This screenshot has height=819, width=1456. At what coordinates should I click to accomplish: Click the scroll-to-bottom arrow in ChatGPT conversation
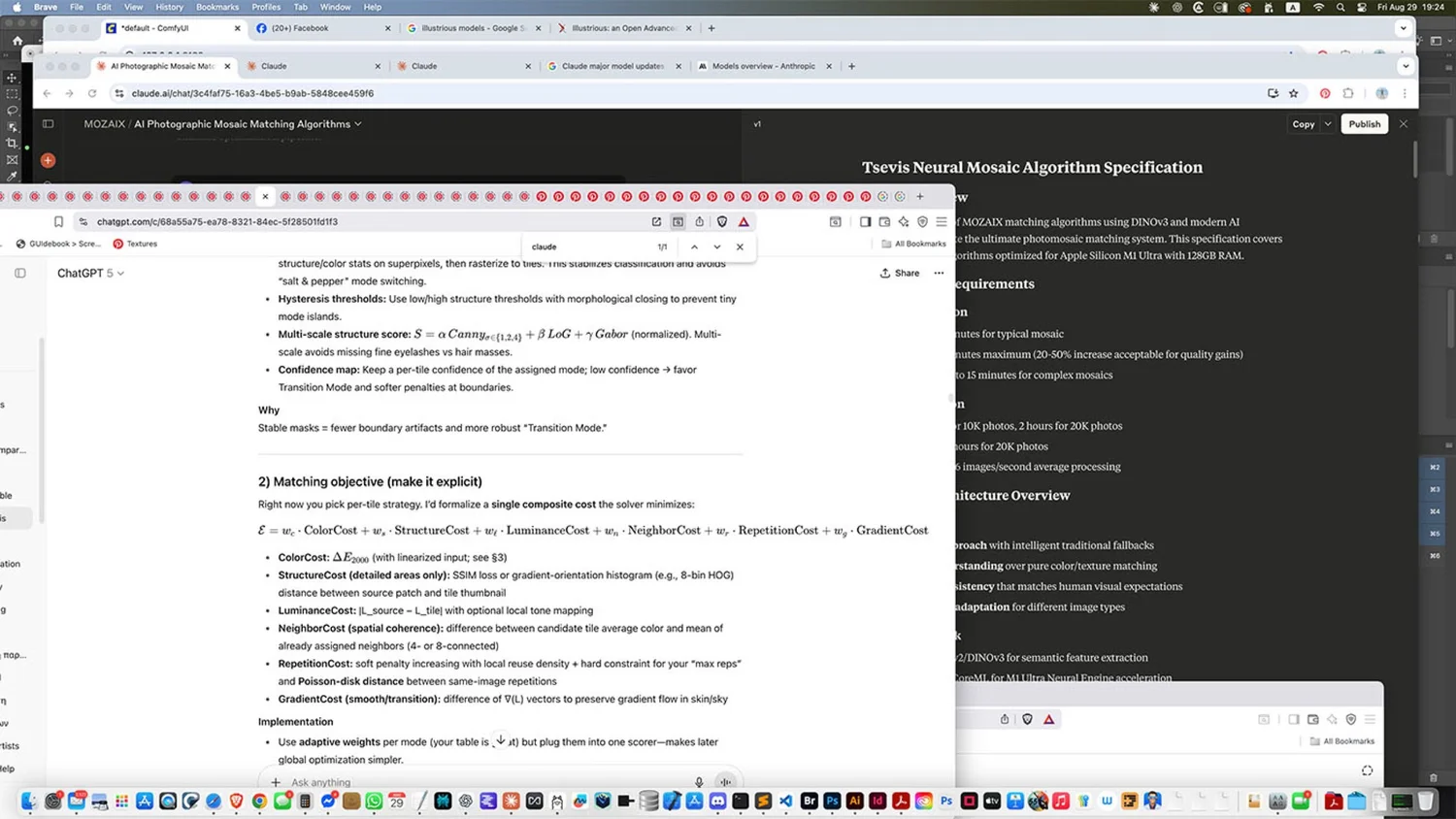(501, 740)
